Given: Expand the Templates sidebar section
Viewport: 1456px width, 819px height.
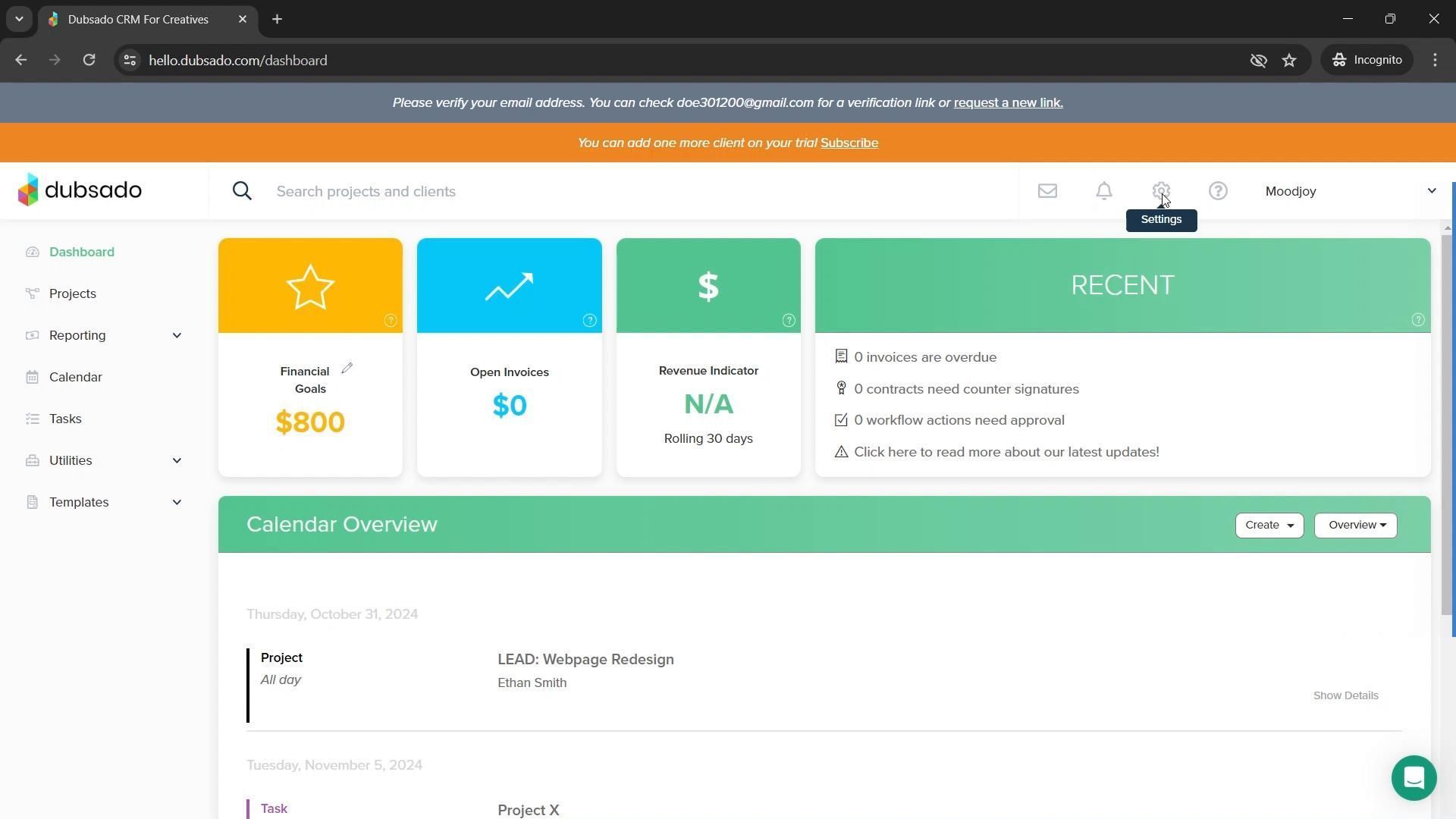Looking at the screenshot, I should 177,502.
